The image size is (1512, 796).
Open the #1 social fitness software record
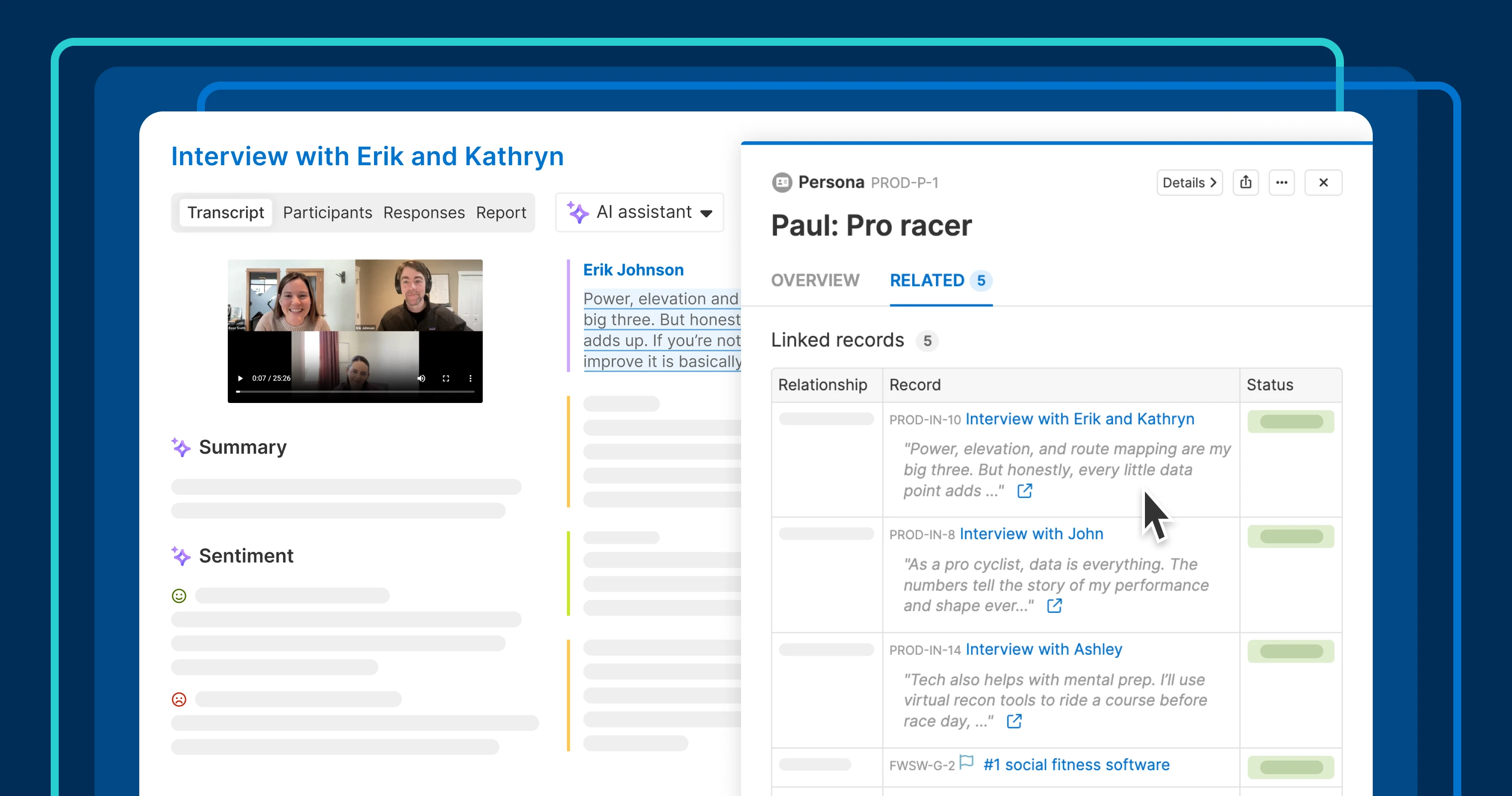click(1076, 764)
